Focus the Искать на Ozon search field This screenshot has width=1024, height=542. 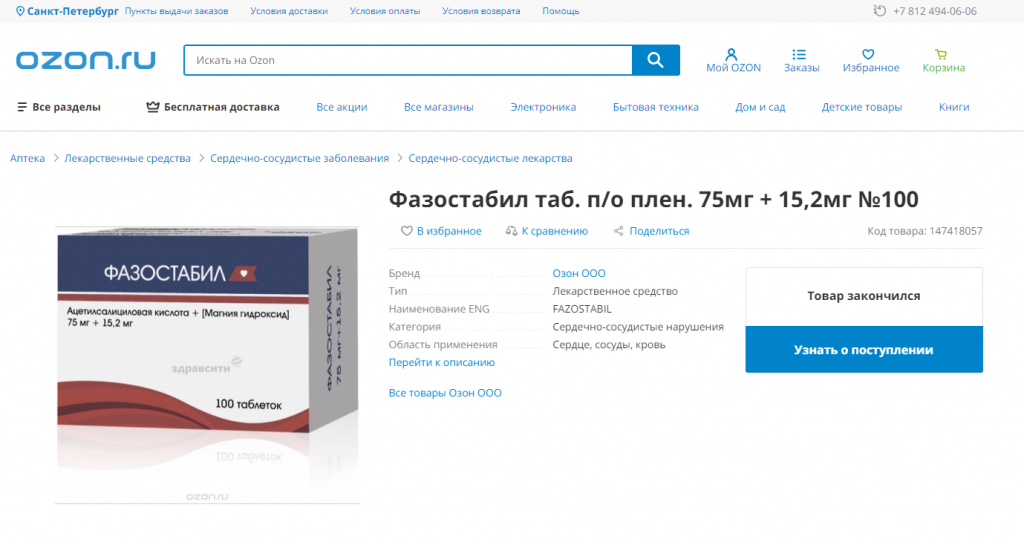click(408, 60)
